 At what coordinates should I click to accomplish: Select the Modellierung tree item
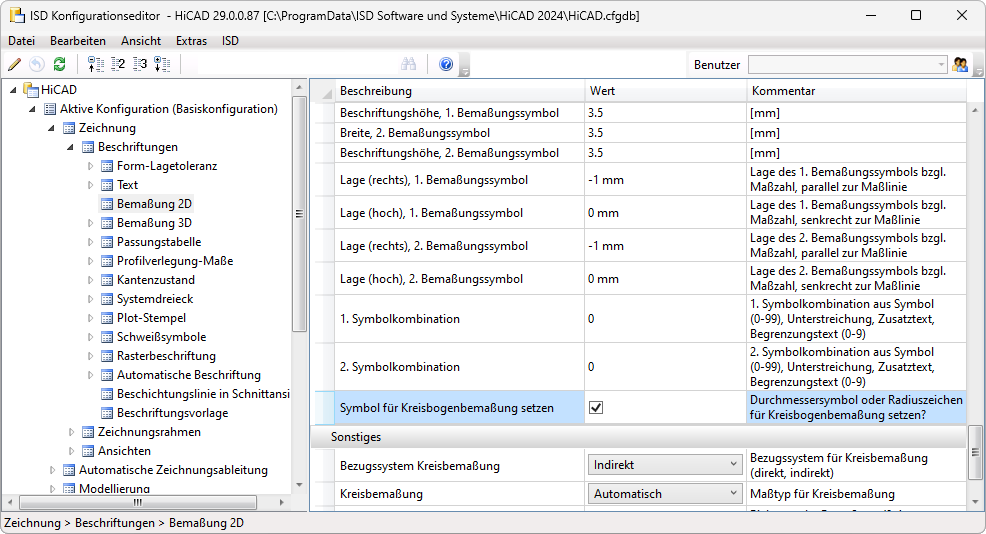point(114,488)
